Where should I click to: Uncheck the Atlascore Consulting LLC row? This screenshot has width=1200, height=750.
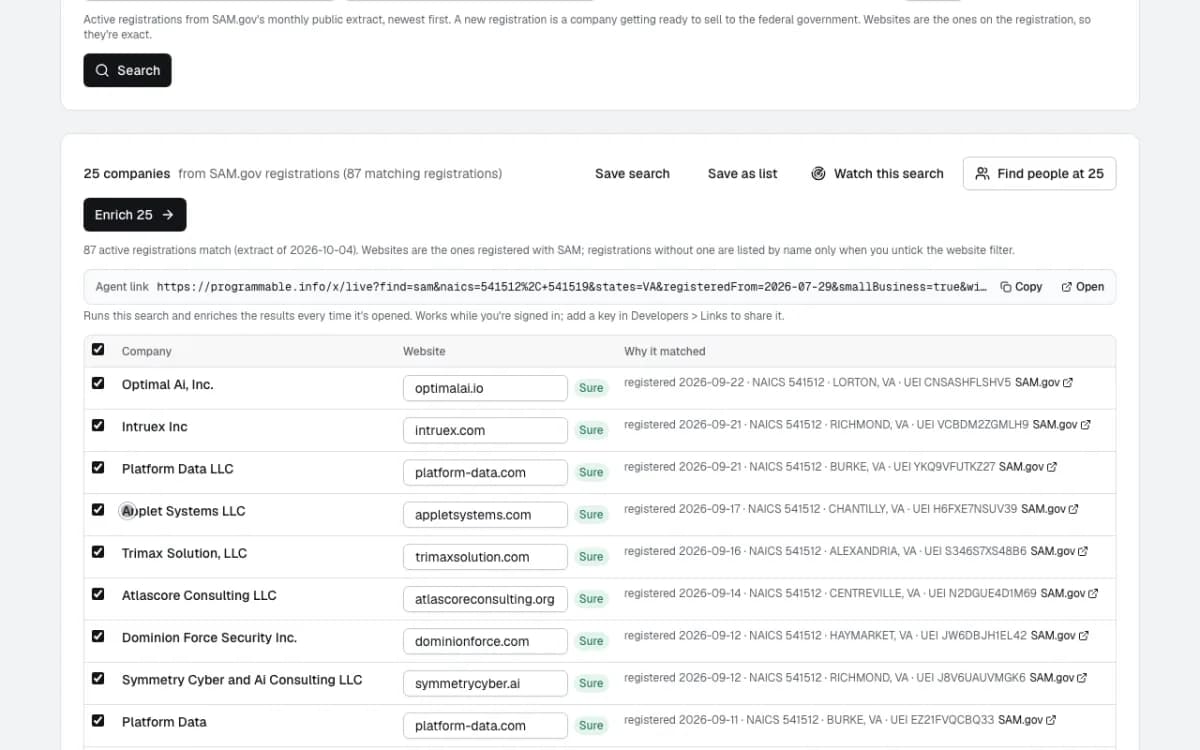[x=98, y=593]
